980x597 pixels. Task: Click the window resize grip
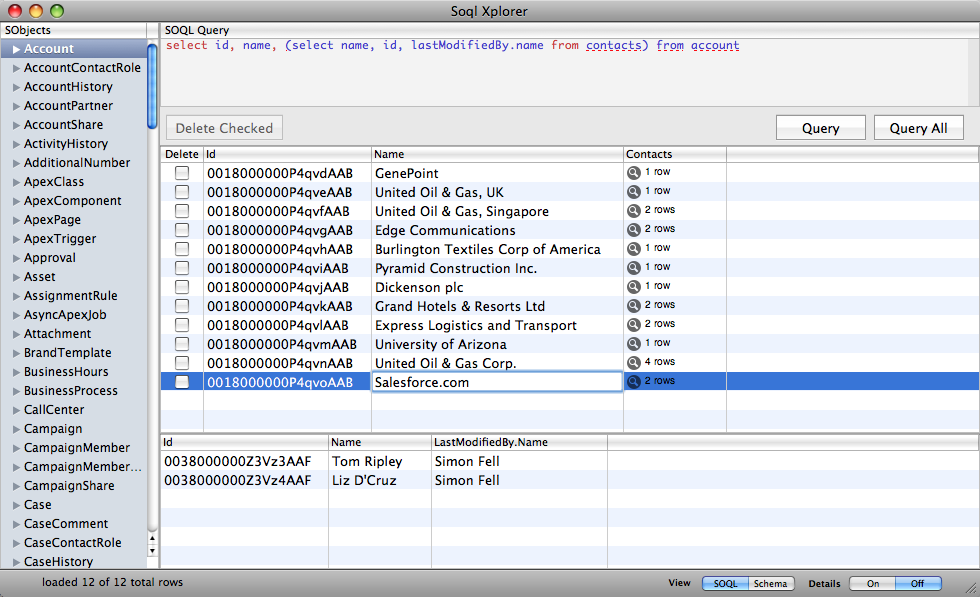[971, 588]
